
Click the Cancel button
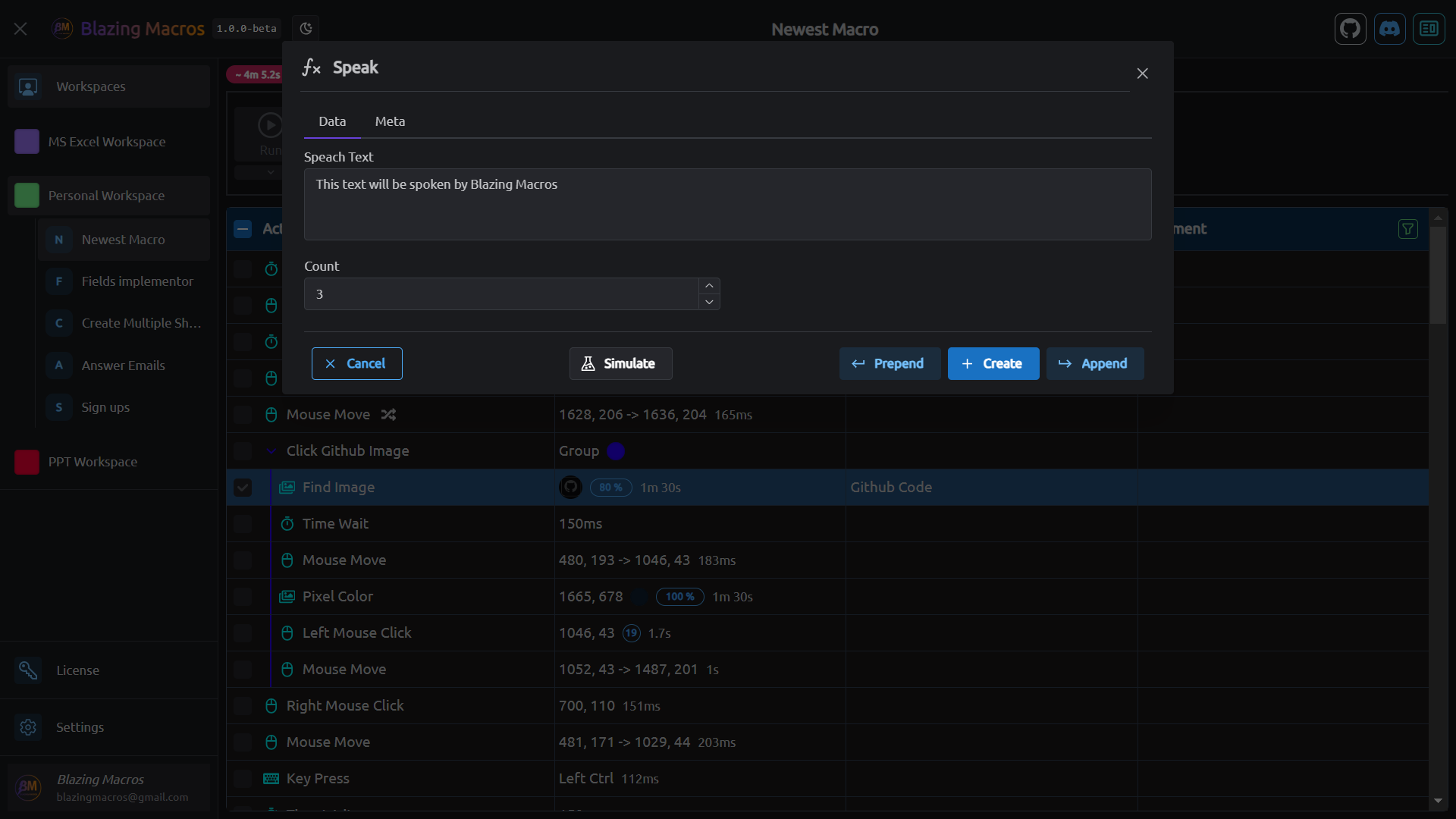(x=356, y=364)
